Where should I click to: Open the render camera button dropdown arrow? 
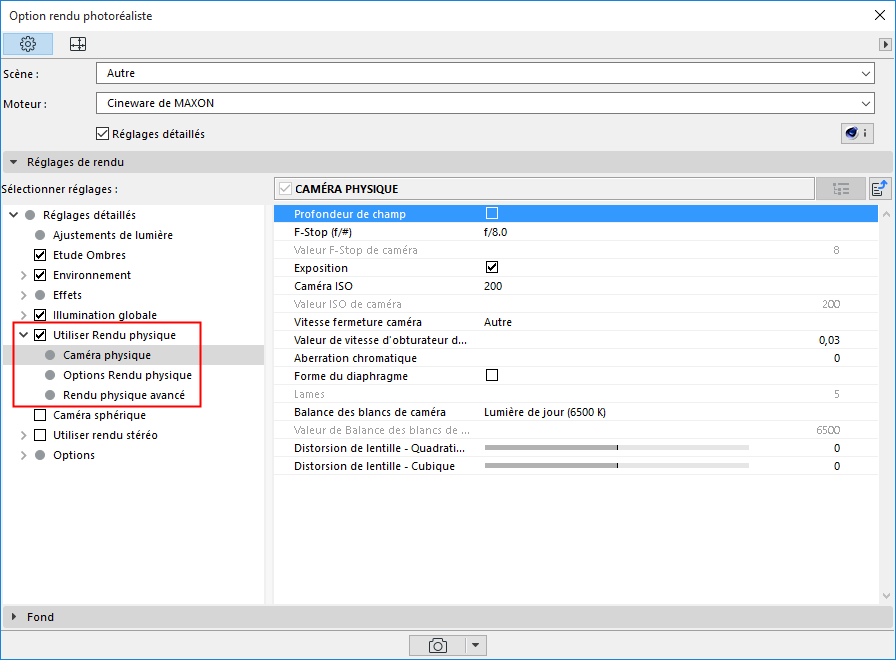[475, 646]
